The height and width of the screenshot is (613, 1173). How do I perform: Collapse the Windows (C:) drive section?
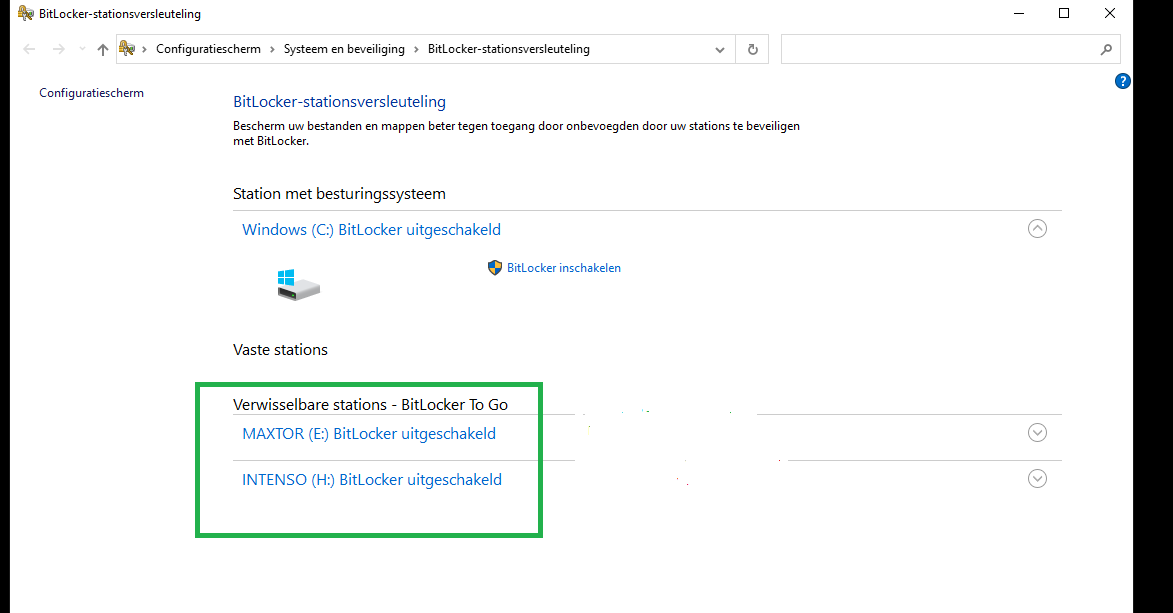[x=1037, y=228]
